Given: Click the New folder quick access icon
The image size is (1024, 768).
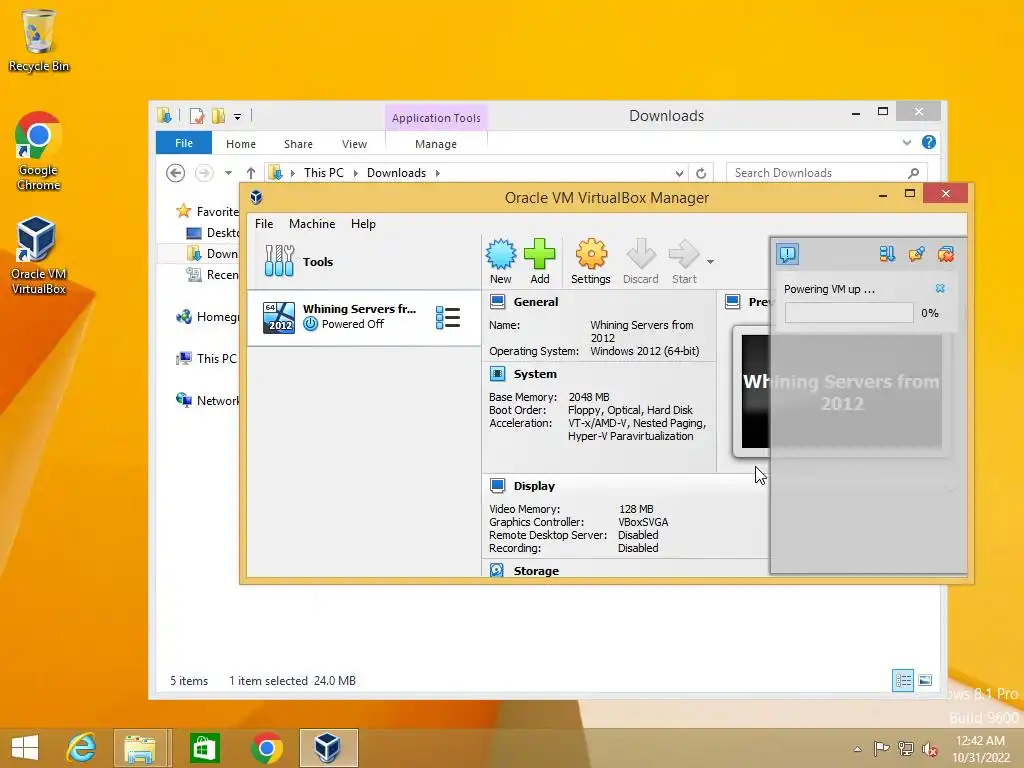Looking at the screenshot, I should (218, 116).
